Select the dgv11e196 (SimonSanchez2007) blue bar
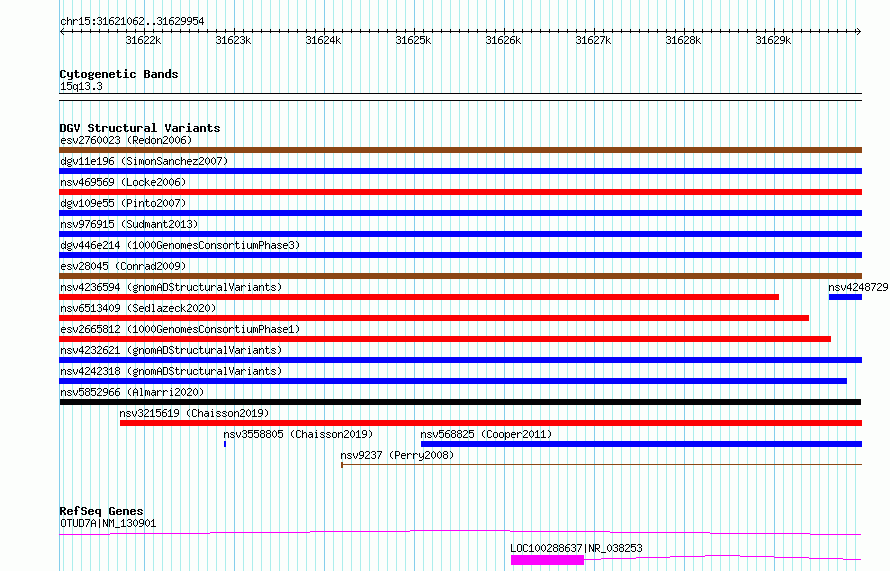The image size is (890, 571). [x=460, y=171]
